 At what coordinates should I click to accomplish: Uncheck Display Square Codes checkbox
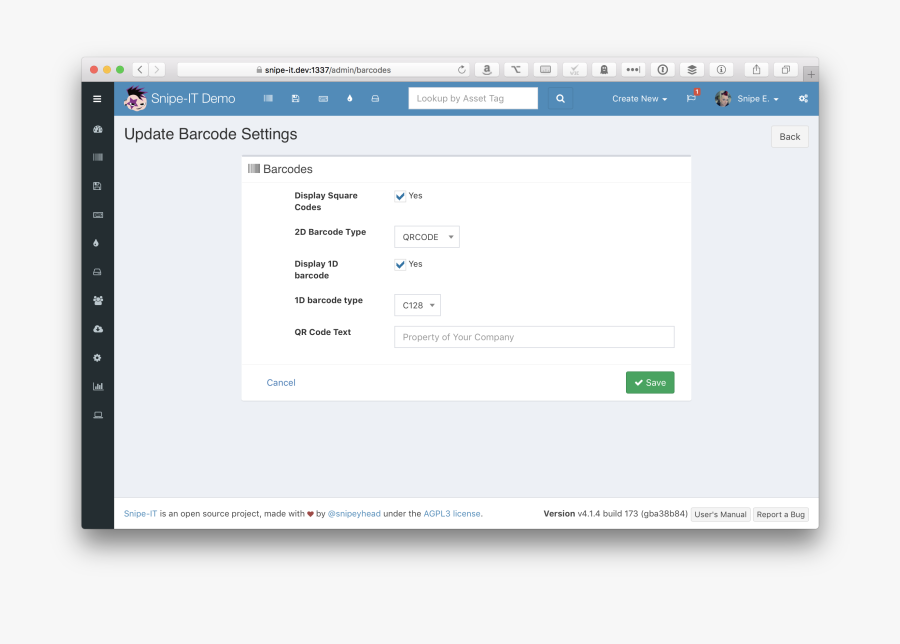pyautogui.click(x=400, y=196)
